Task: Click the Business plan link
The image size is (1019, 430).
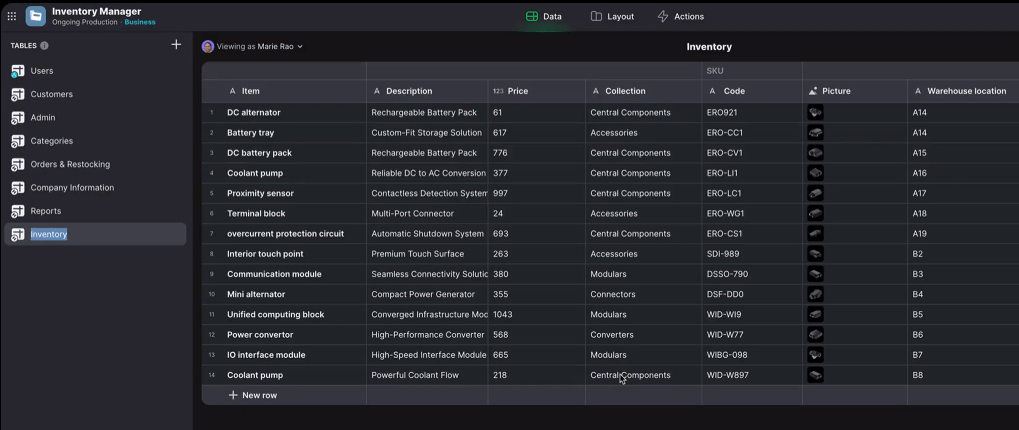Action: [140, 22]
